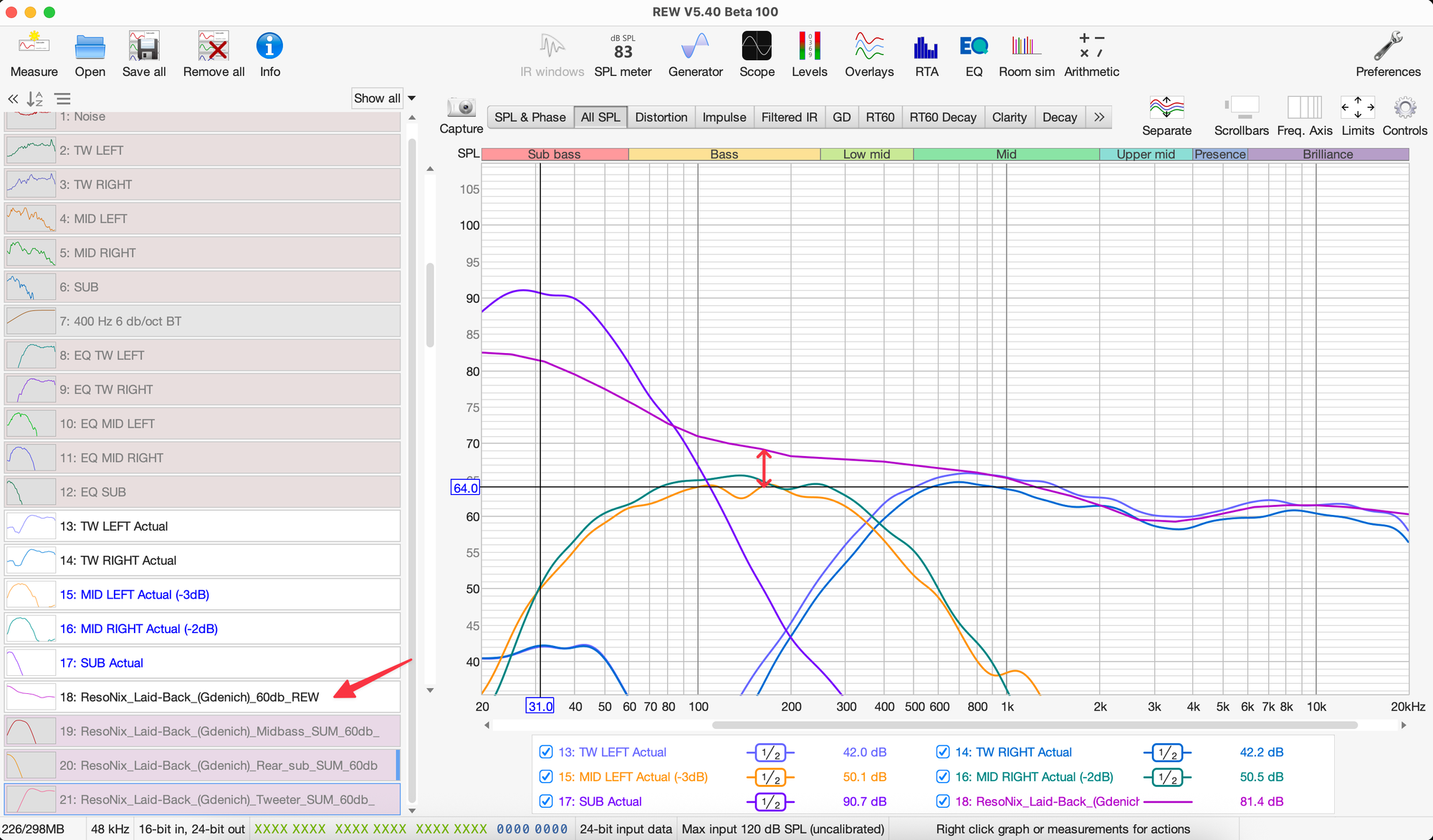
Task: Uncheck 13: TW LEFT Actual trace
Action: point(546,752)
